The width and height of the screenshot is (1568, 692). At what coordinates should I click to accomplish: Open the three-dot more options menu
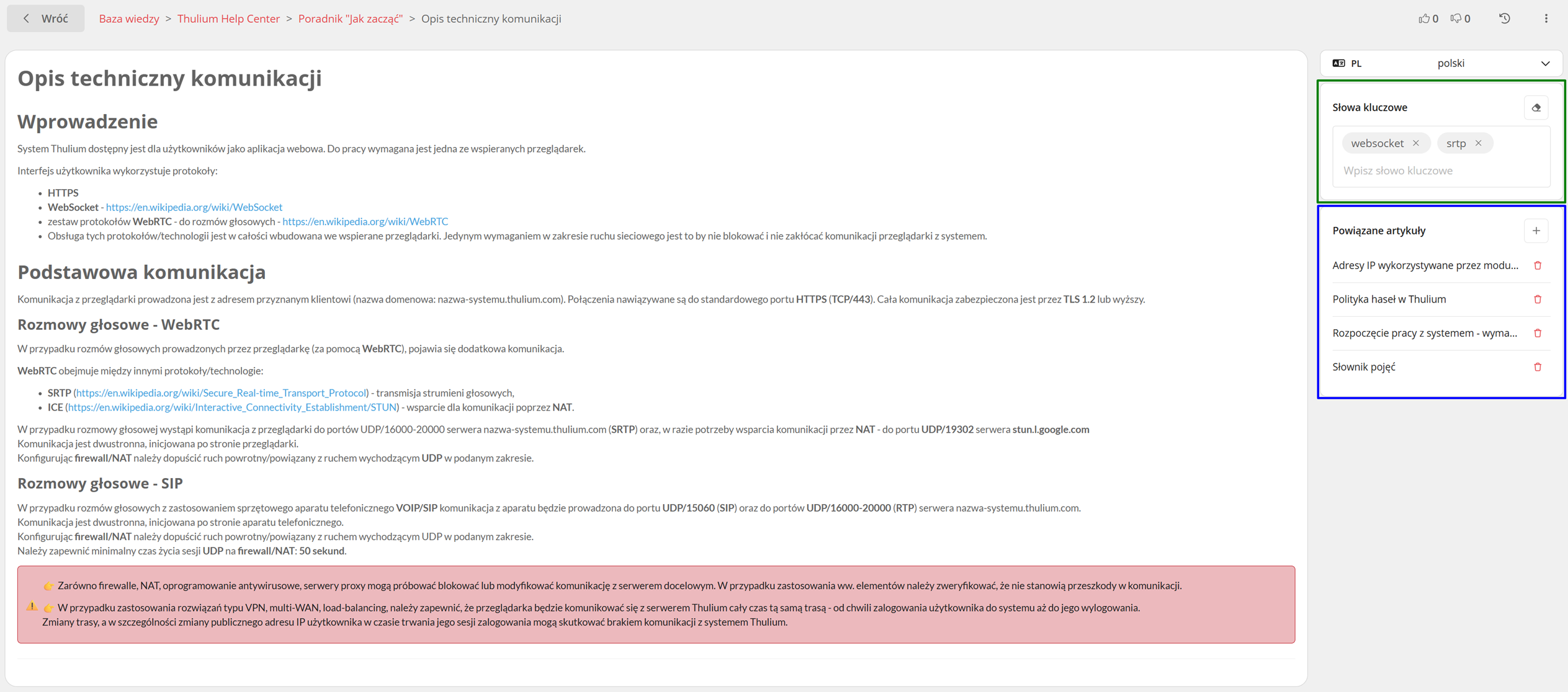click(x=1546, y=19)
